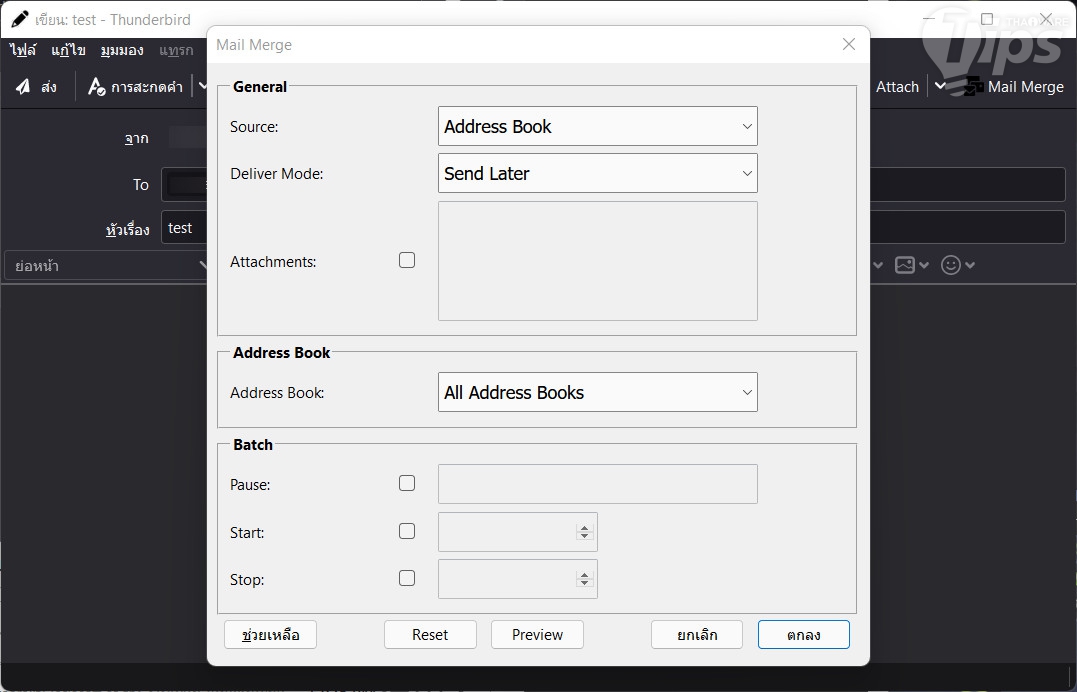This screenshot has height=692, width=1077.
Task: Click the ช่วยเหลือ help button
Action: click(x=271, y=634)
